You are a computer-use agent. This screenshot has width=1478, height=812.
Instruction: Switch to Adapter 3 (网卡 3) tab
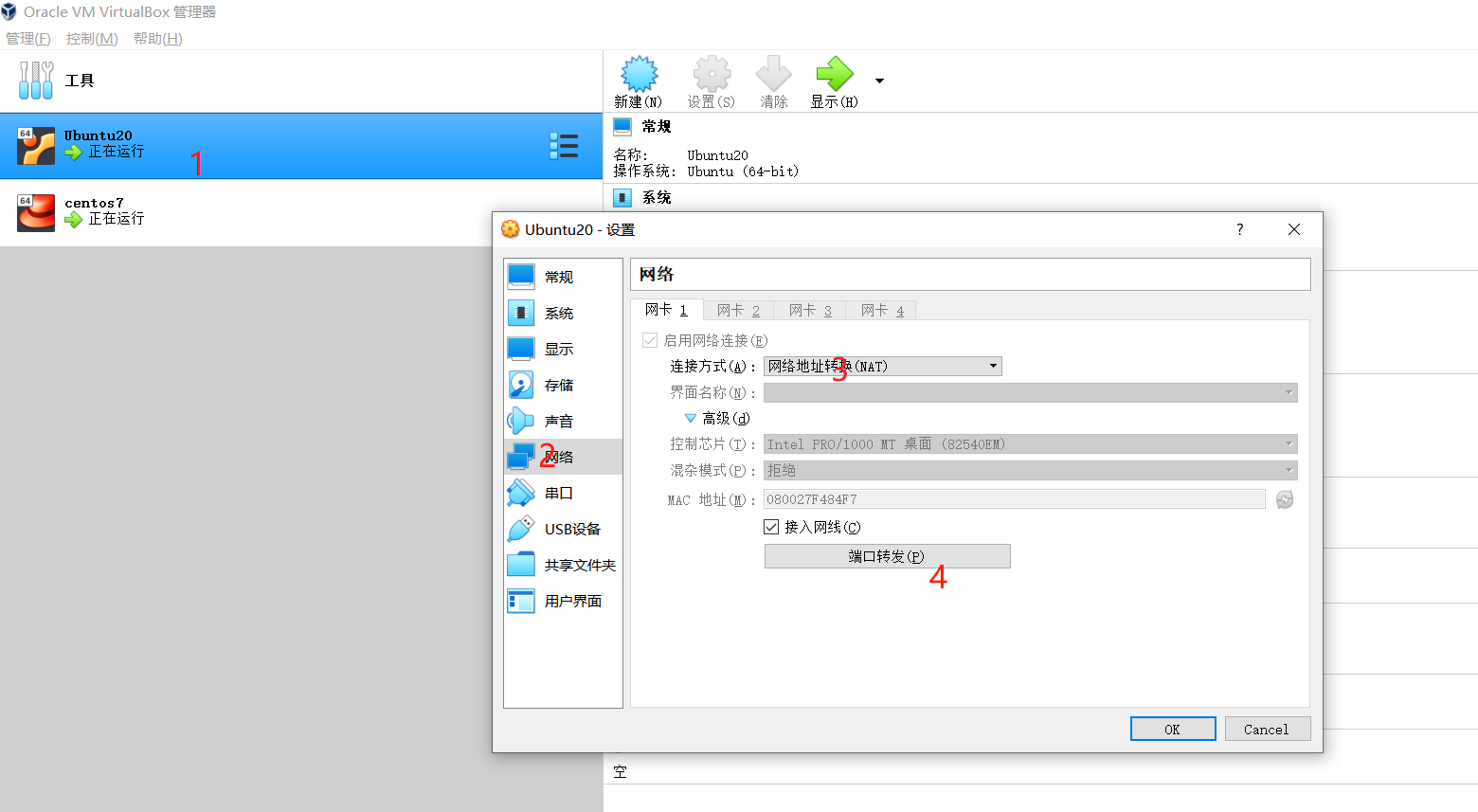810,311
